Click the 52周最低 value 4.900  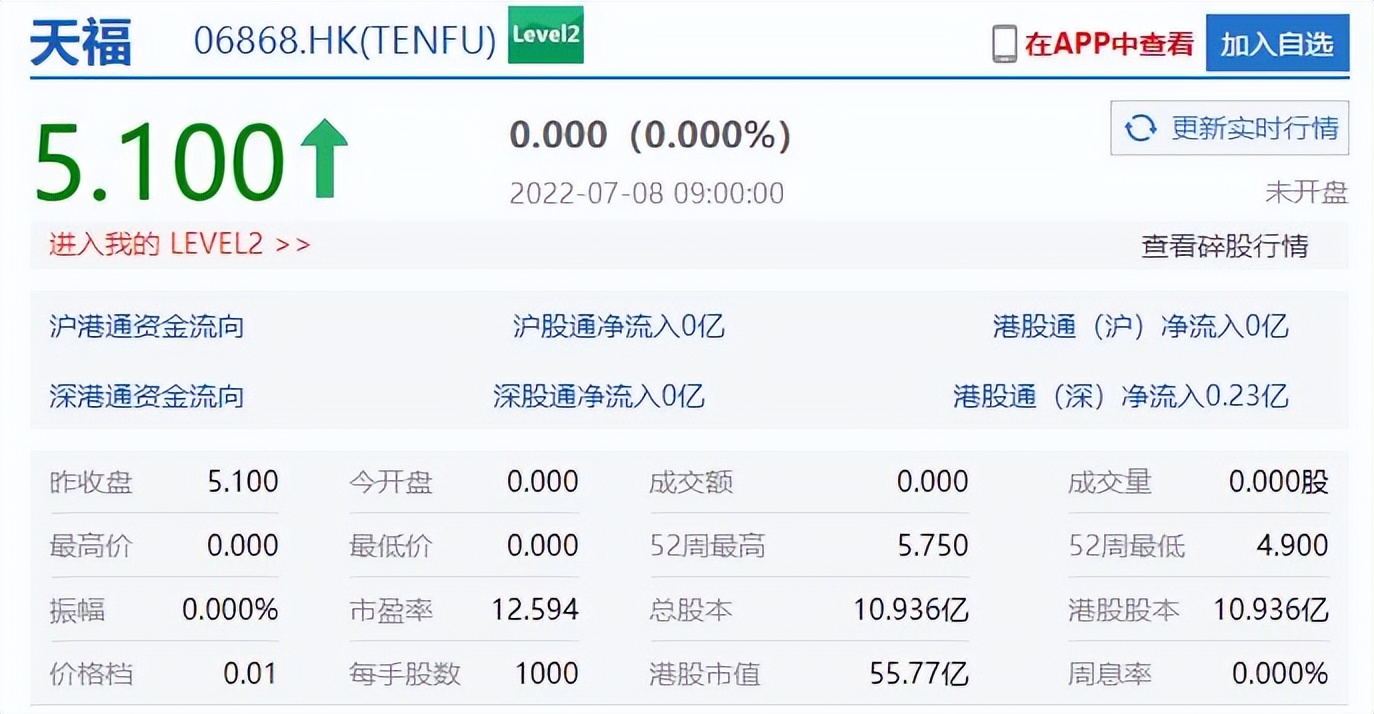tap(1293, 545)
